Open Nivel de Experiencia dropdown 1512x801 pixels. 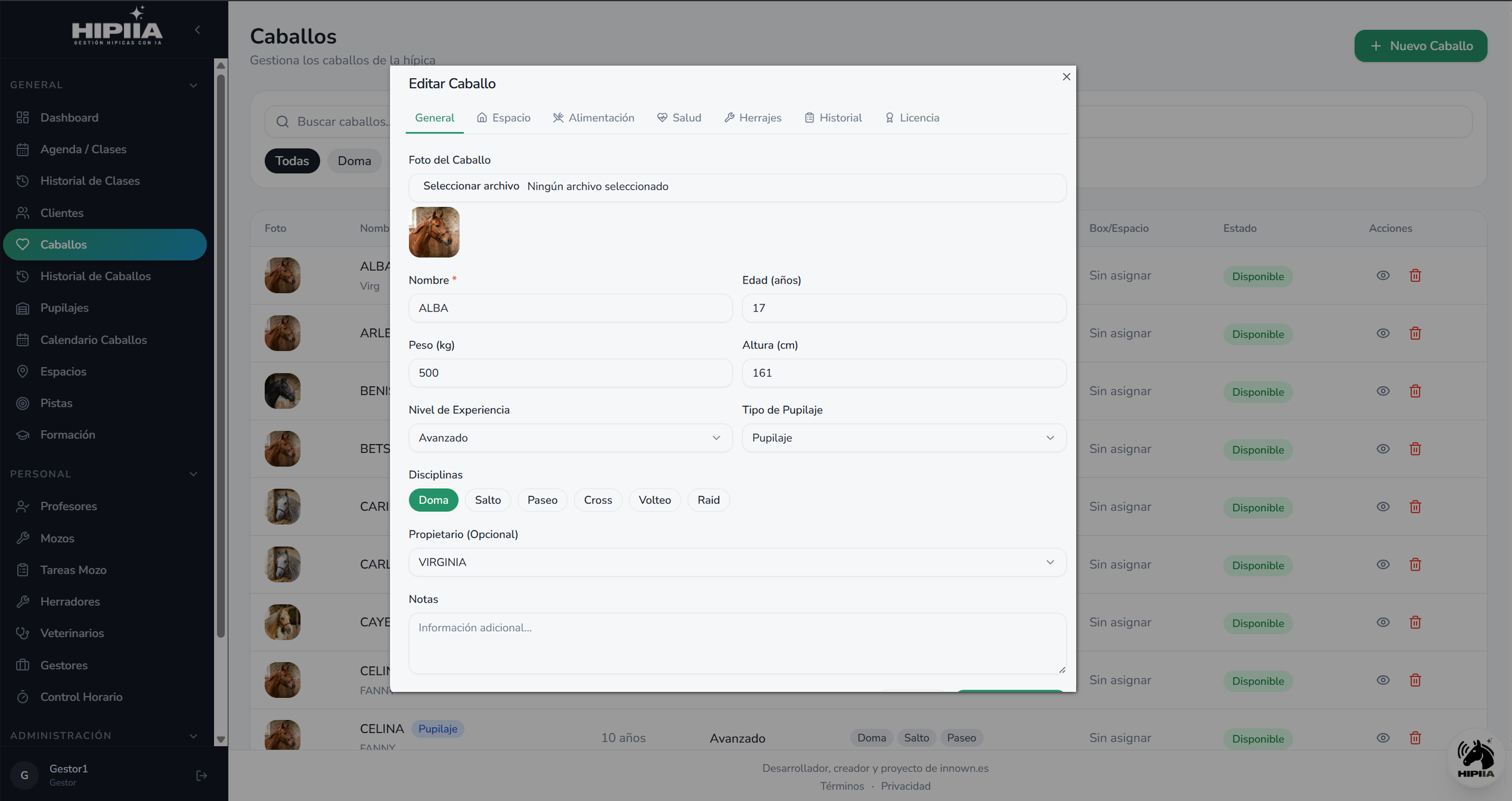[570, 438]
